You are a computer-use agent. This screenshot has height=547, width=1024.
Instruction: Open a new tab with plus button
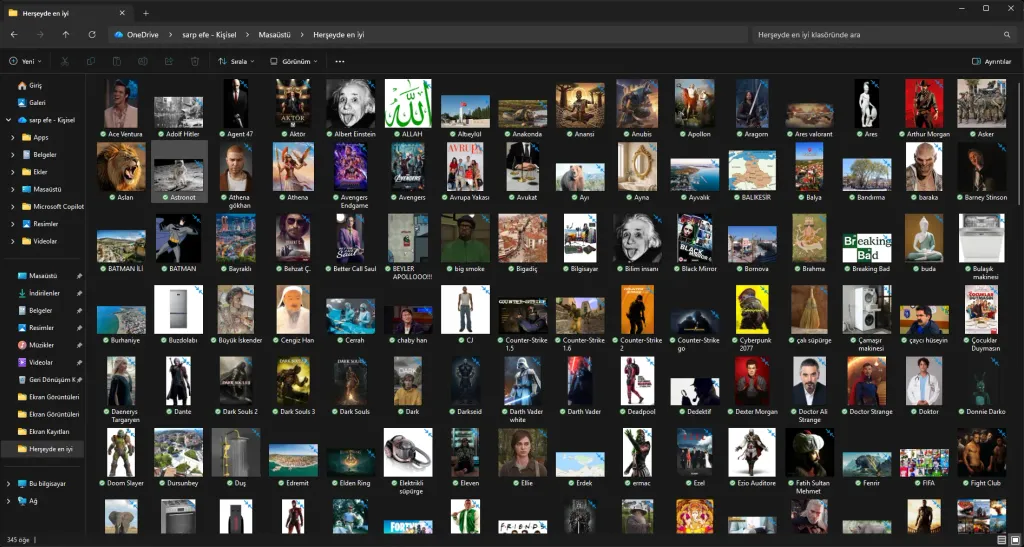click(x=146, y=13)
